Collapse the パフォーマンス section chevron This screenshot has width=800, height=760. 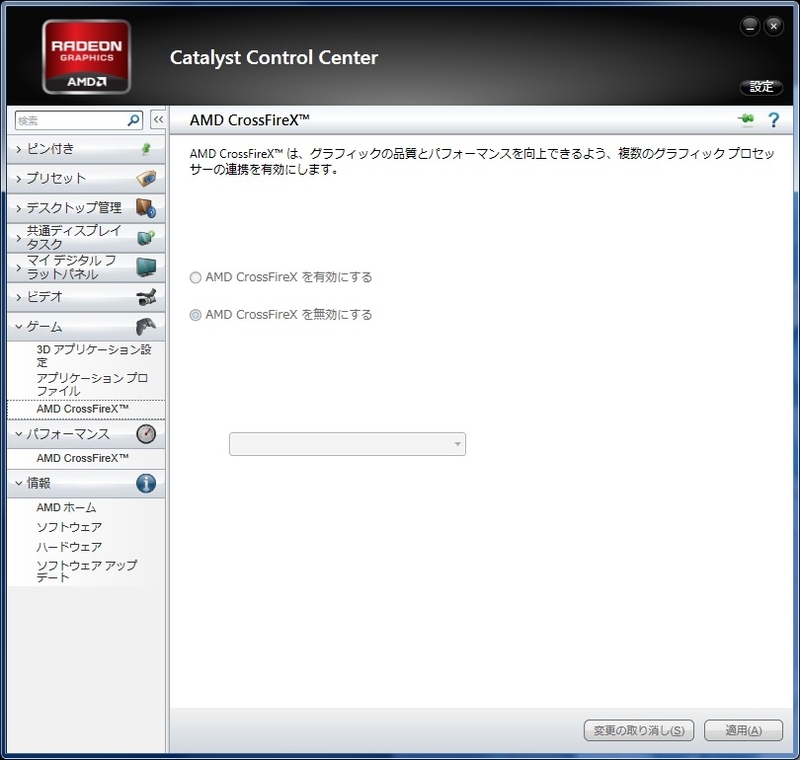click(x=18, y=434)
